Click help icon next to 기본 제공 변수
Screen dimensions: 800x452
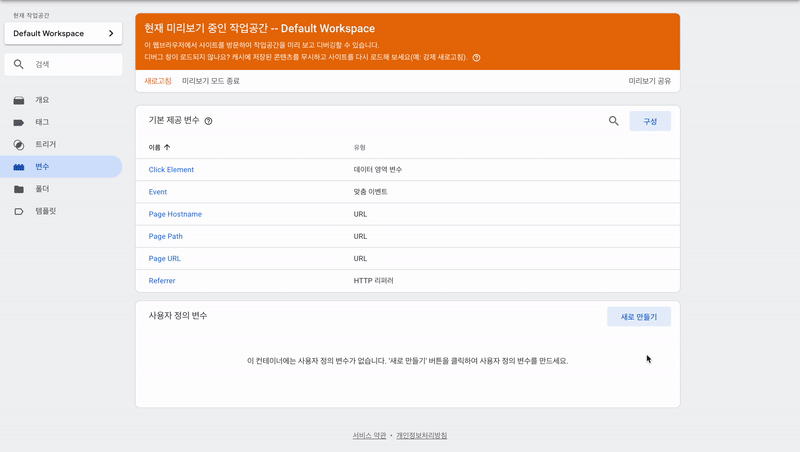[x=208, y=121]
